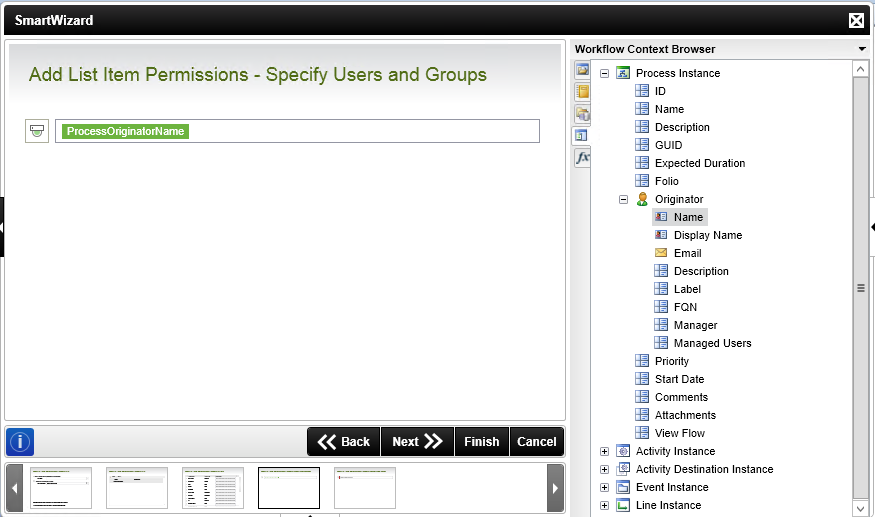Proceed with the Next button

[x=417, y=442]
